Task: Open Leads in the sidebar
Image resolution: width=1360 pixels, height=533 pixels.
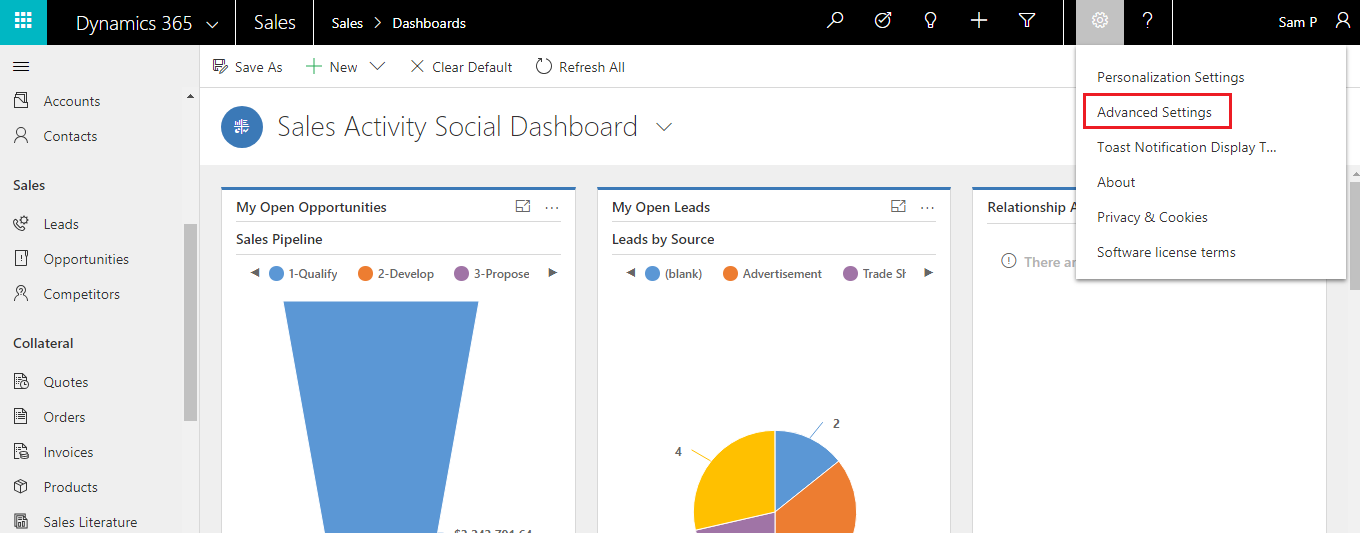Action: tap(61, 224)
